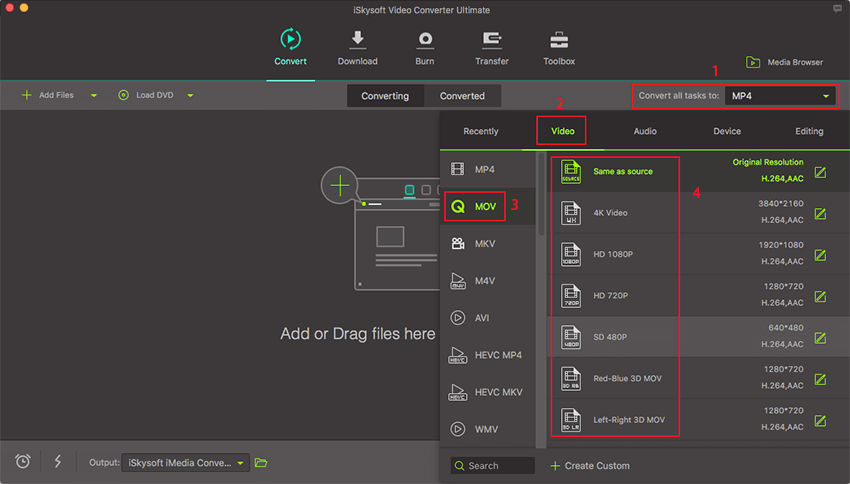The image size is (850, 484).
Task: Edit the HD 1080P preset settings
Action: pyautogui.click(x=820, y=254)
